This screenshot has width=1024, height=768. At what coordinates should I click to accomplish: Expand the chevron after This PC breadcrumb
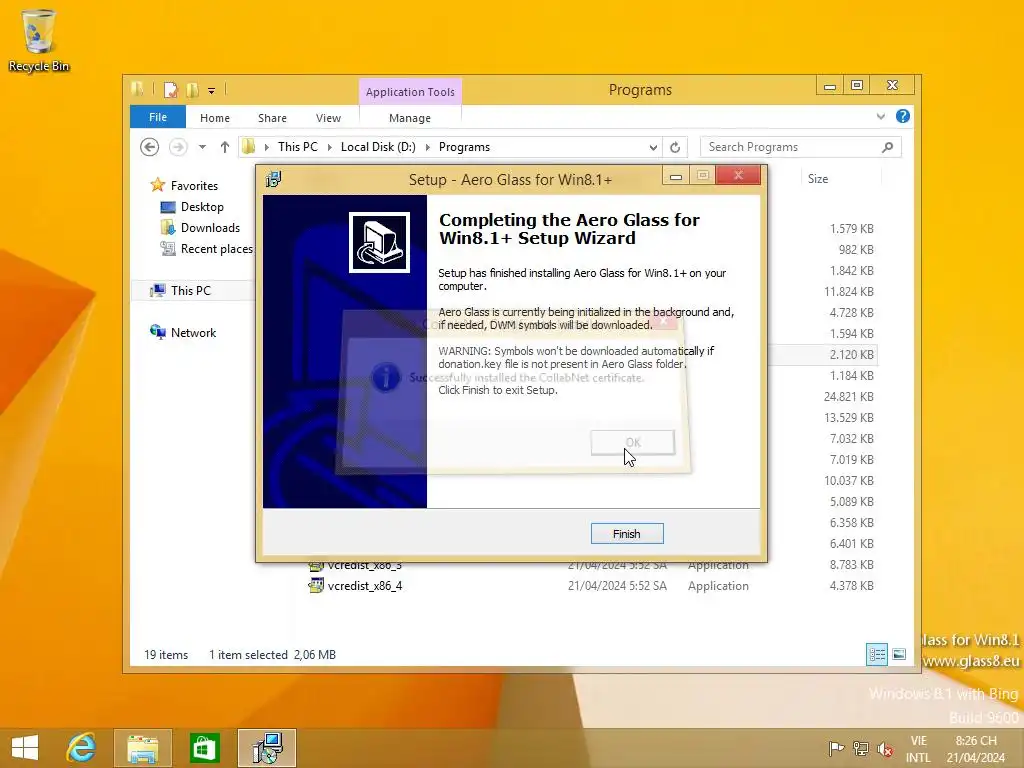(x=330, y=147)
